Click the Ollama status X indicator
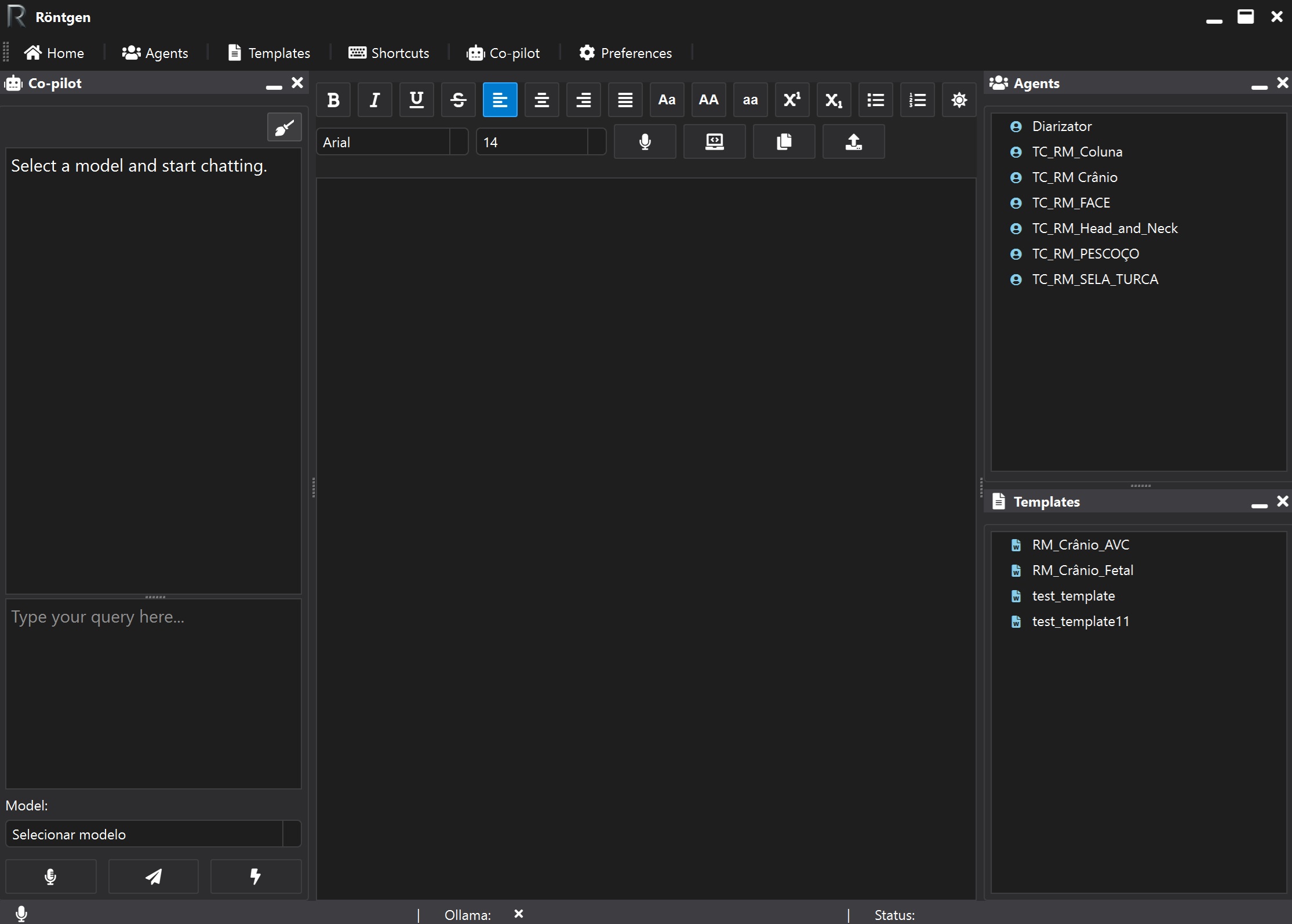Image resolution: width=1292 pixels, height=924 pixels. click(x=519, y=914)
